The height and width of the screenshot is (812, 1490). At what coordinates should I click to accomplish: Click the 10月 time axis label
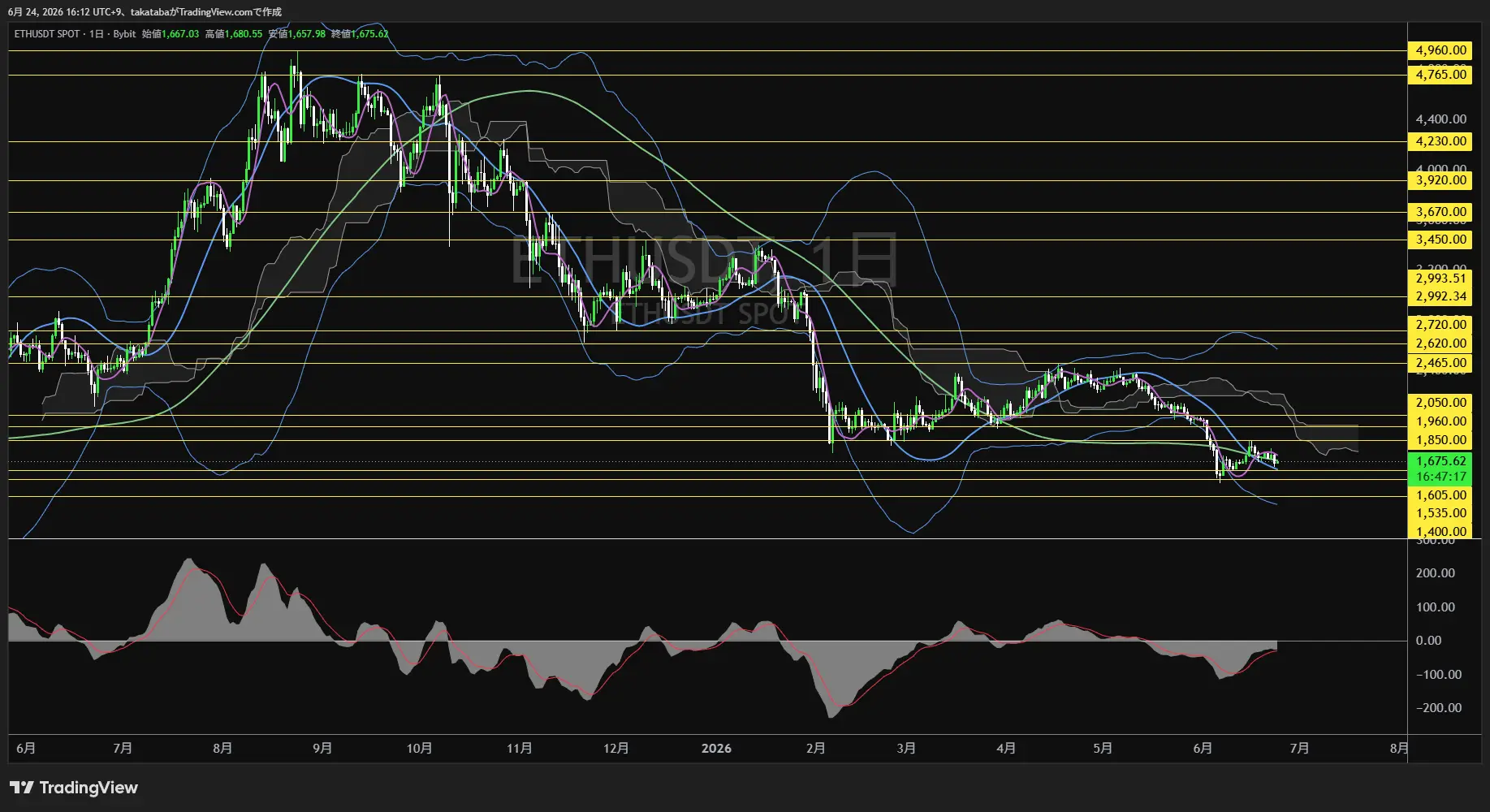tap(419, 748)
